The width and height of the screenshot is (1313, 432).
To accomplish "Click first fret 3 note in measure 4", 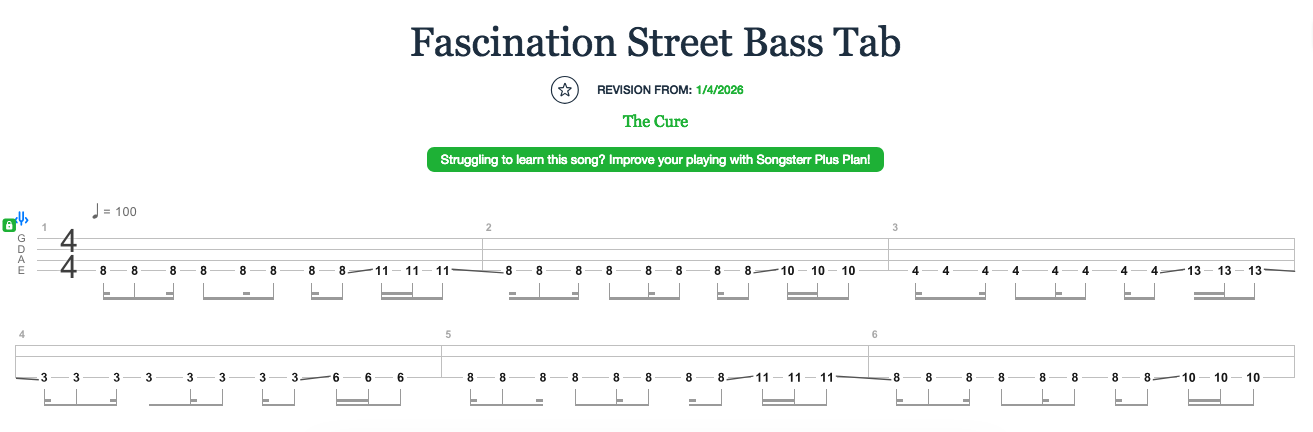I will pos(45,377).
